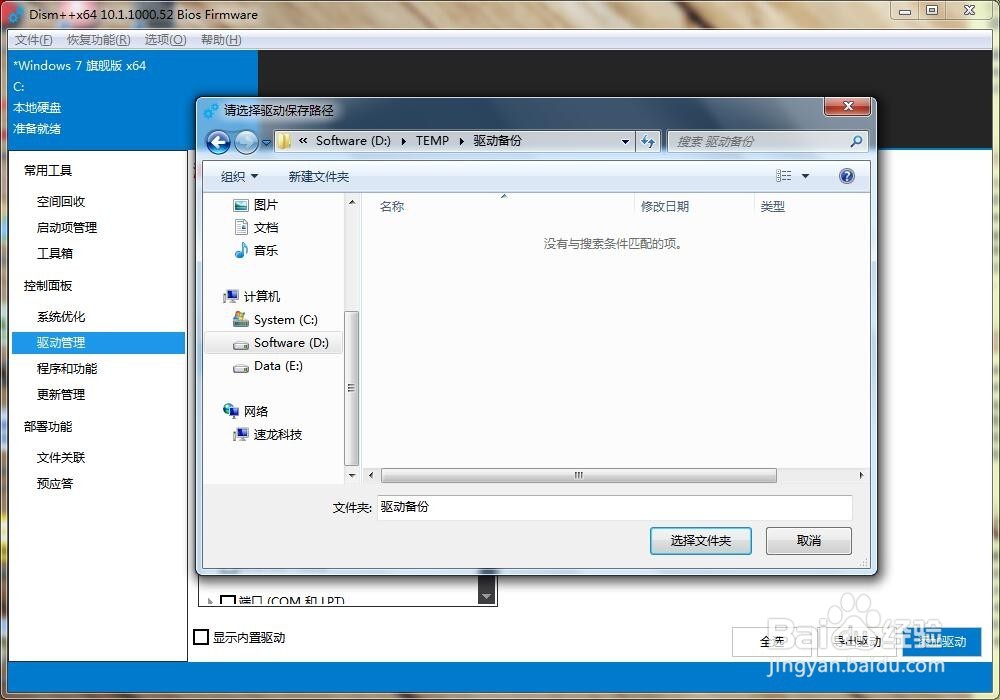Click the back navigation arrow in the dialog
Screen dimensions: 1000x700
(218, 141)
